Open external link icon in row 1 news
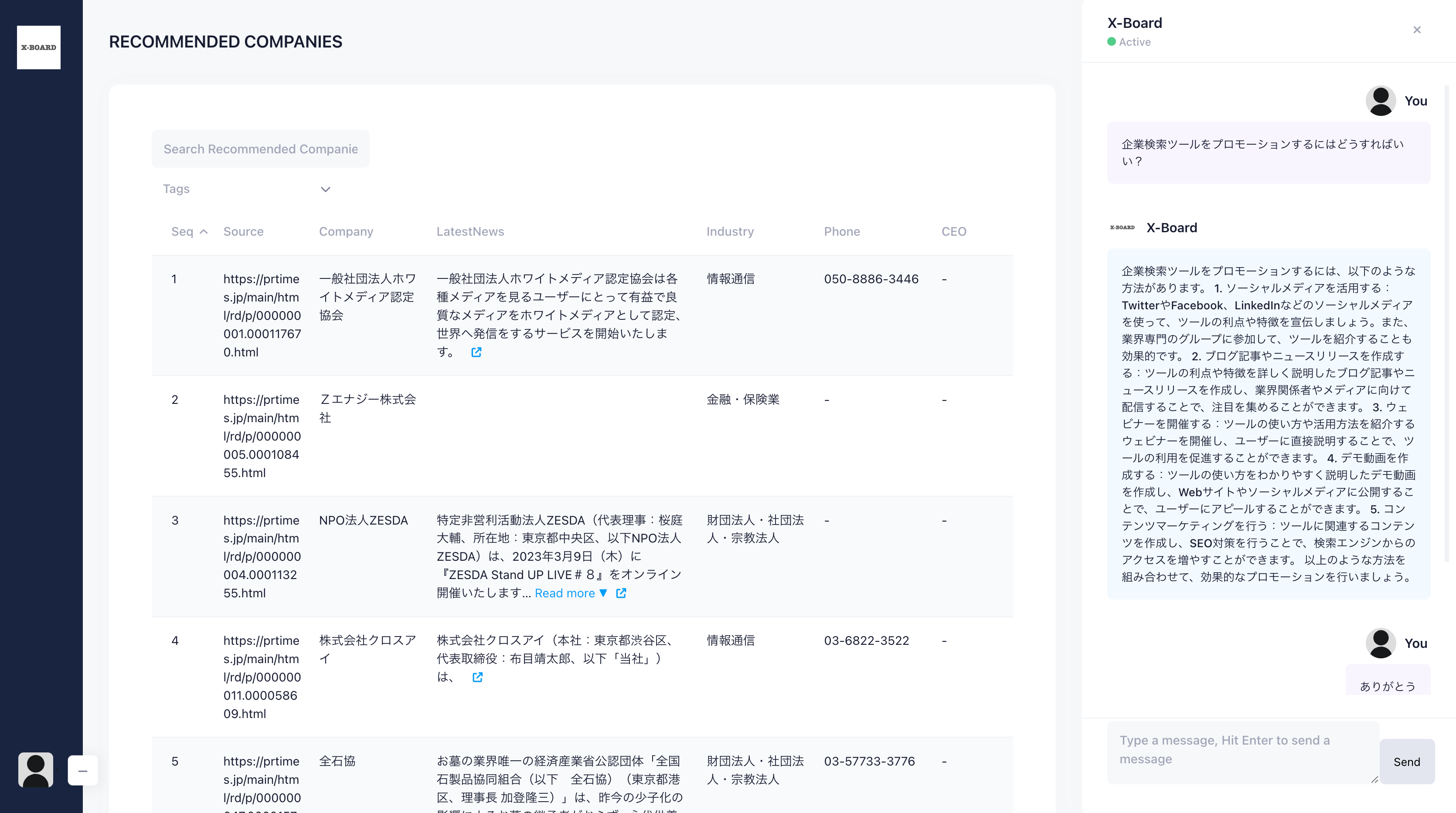Viewport: 1456px width, 813px height. coord(476,352)
